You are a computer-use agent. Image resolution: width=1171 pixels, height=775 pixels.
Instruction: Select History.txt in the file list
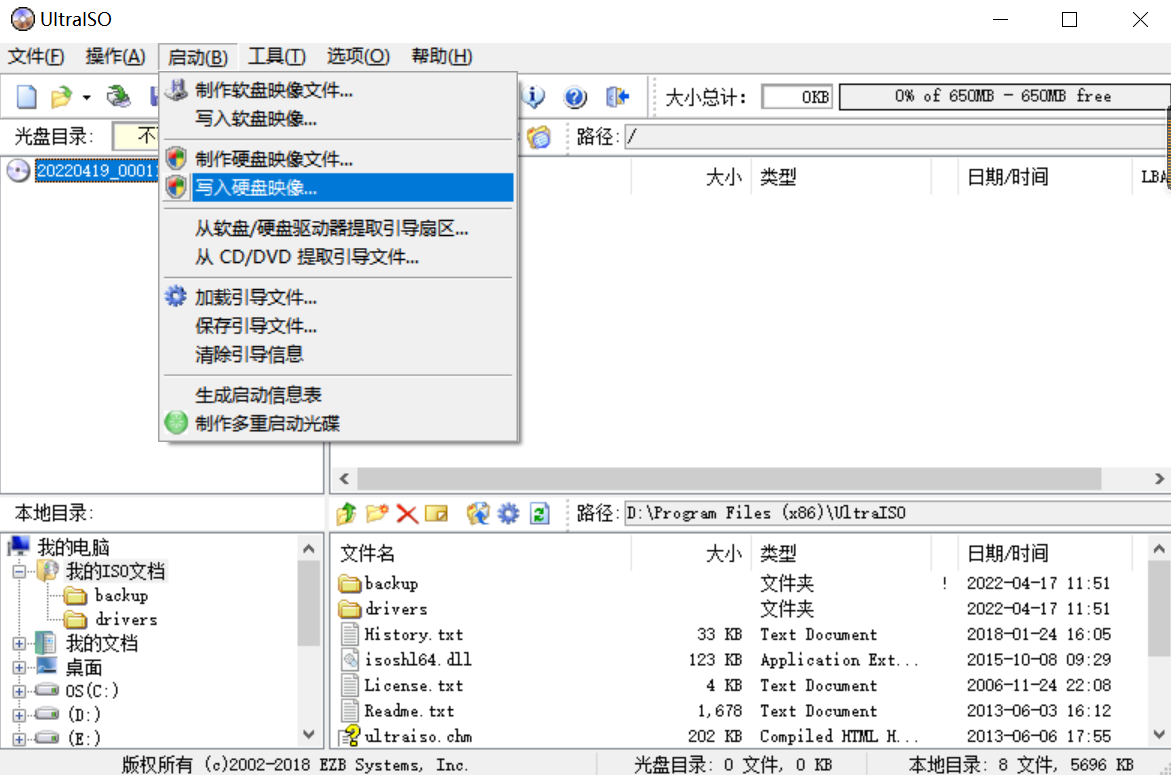coord(410,634)
